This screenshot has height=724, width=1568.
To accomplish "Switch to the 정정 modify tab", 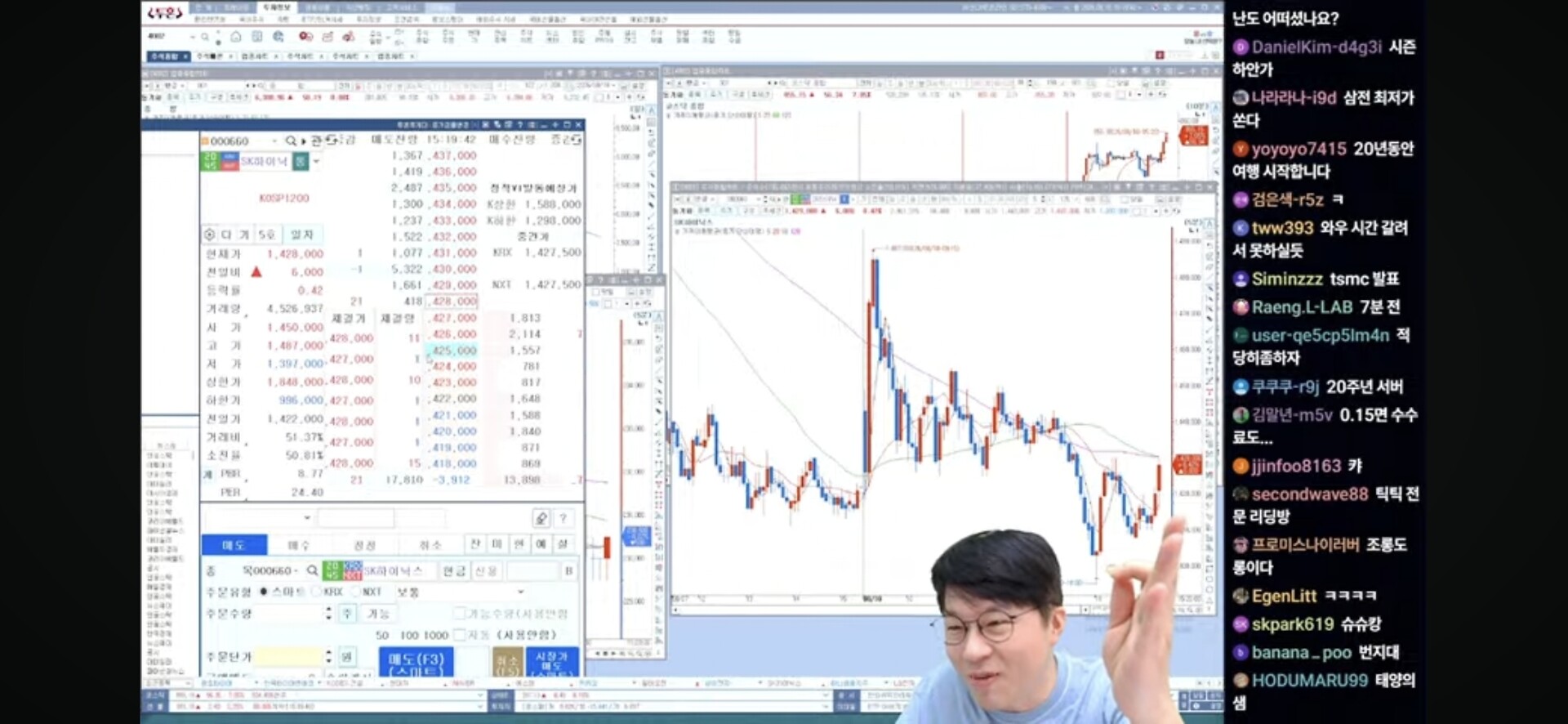I will click(x=364, y=545).
